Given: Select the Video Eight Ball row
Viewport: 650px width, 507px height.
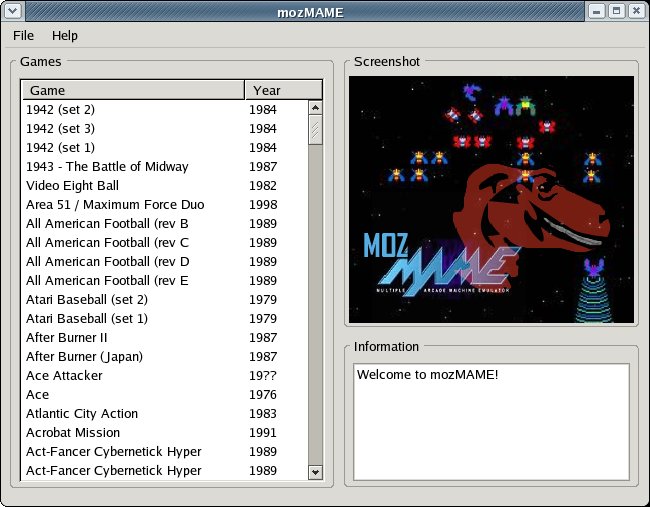Looking at the screenshot, I should tap(165, 186).
